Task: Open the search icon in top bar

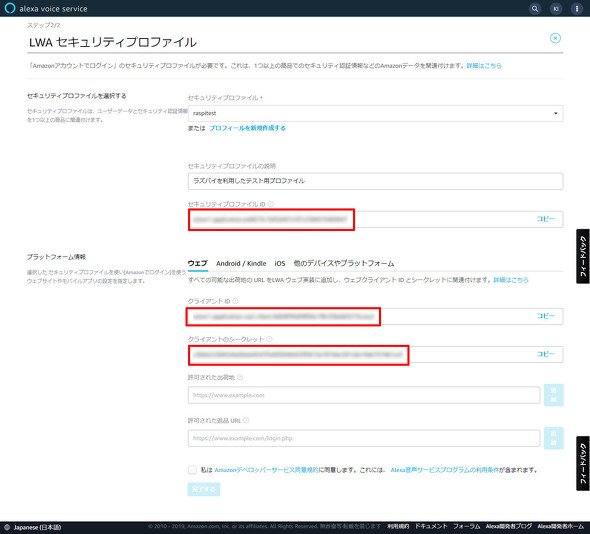Action: tap(535, 8)
